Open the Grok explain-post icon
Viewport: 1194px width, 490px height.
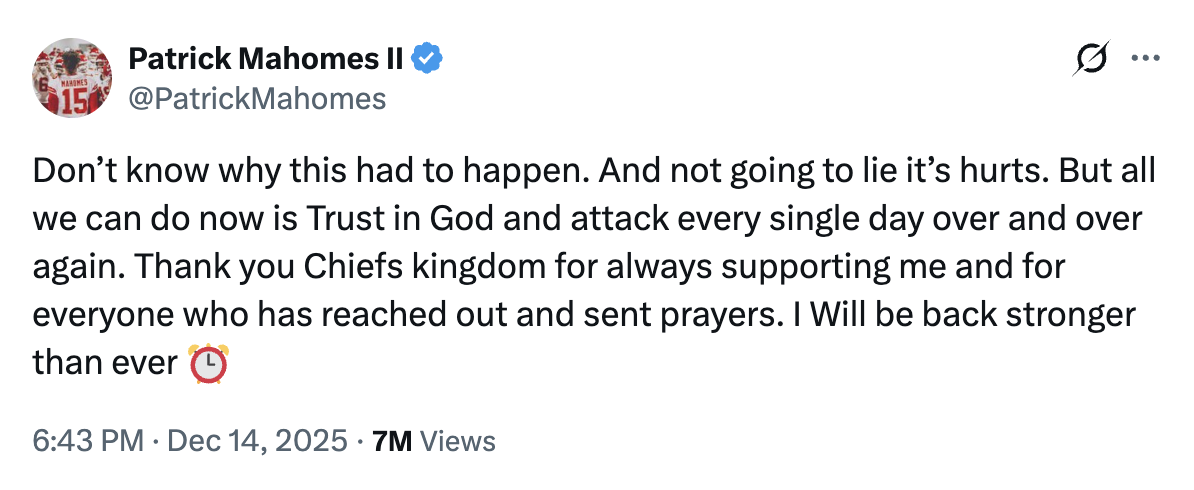pos(1090,58)
